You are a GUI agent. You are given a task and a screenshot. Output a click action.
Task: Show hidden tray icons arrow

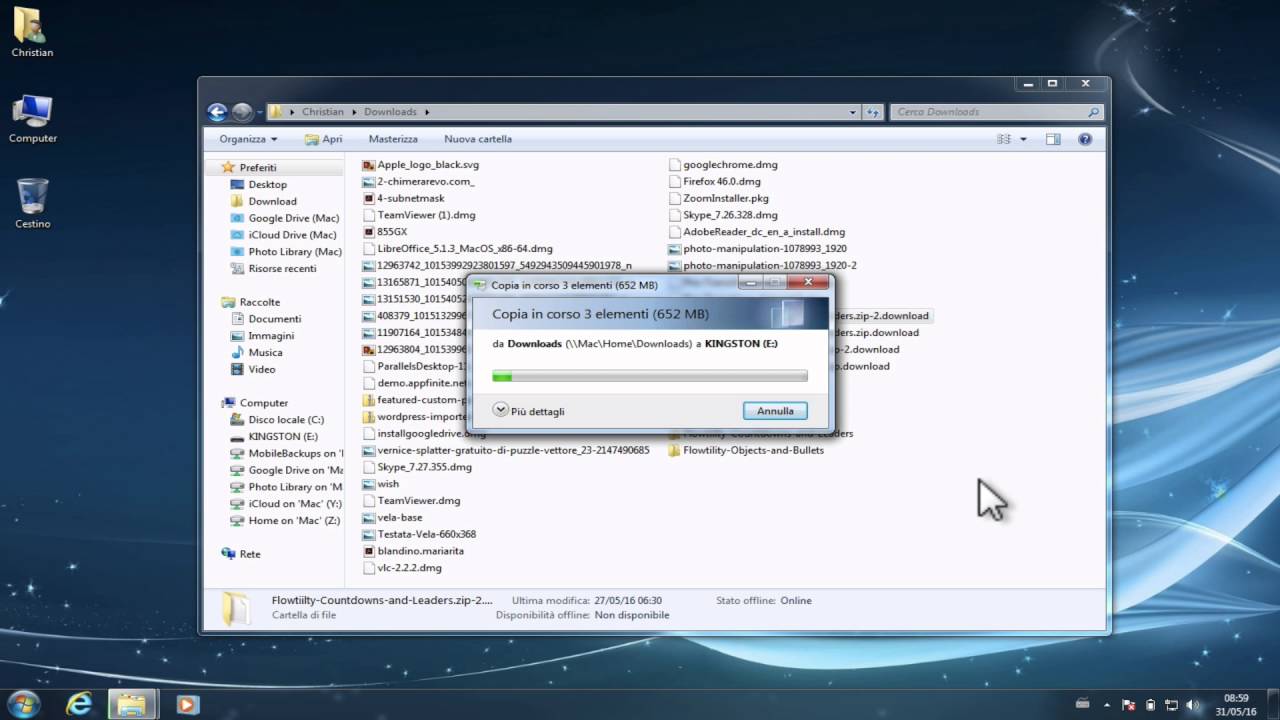pyautogui.click(x=1108, y=705)
